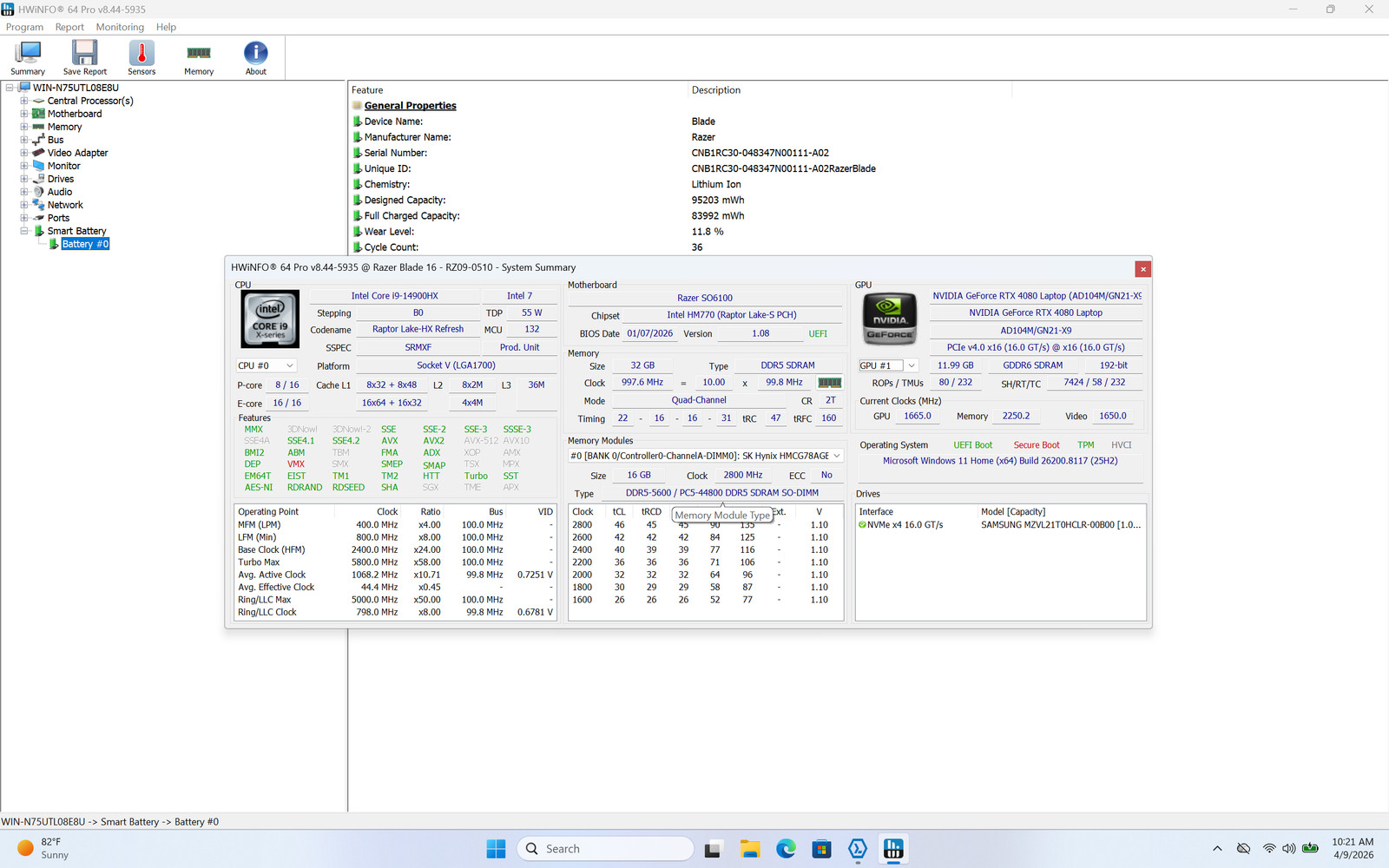This screenshot has height=868, width=1389.
Task: Click the General Properties section icon
Action: click(357, 106)
